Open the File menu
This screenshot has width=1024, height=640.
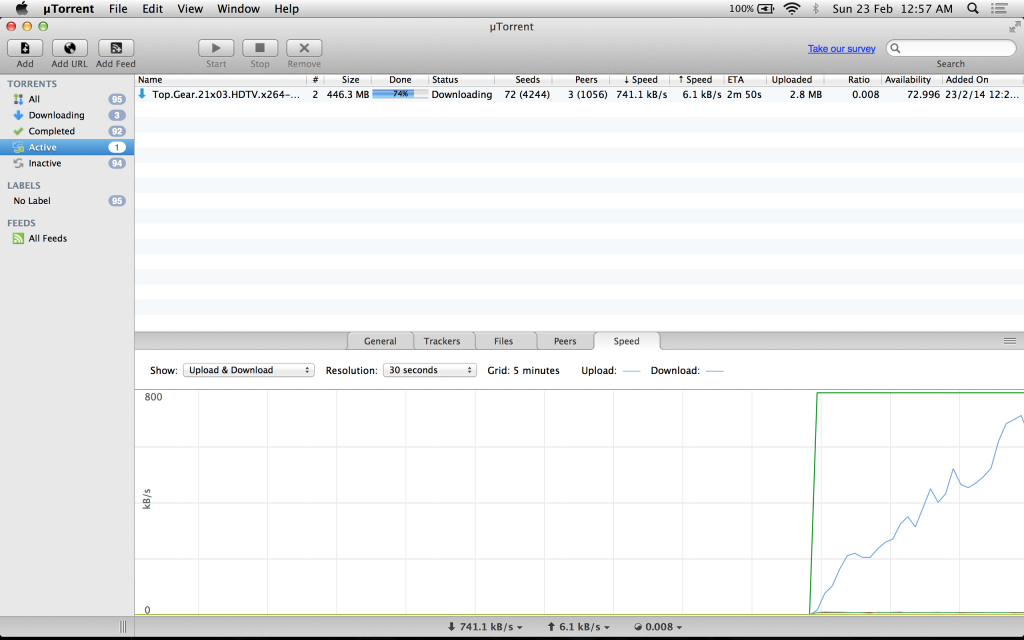(118, 8)
